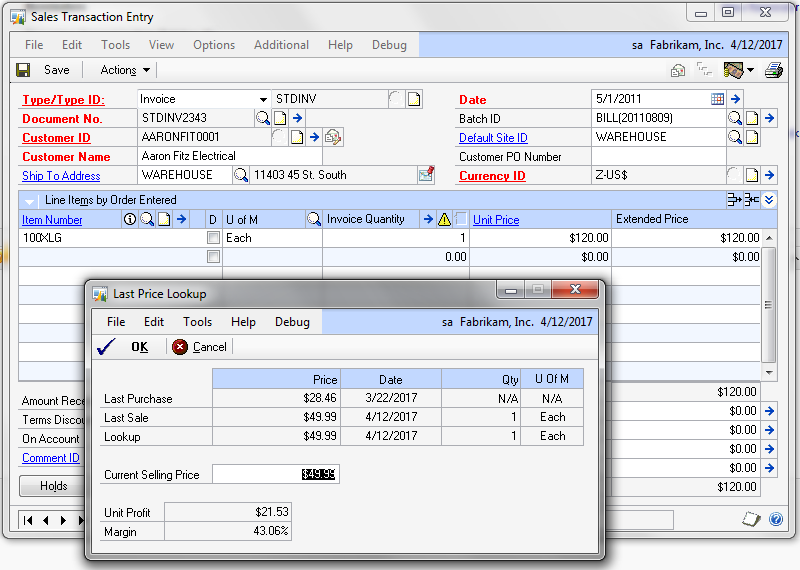Viewport: 800px width, 570px height.
Task: Click Cancel in Last Price Lookup
Action: pyautogui.click(x=199, y=347)
